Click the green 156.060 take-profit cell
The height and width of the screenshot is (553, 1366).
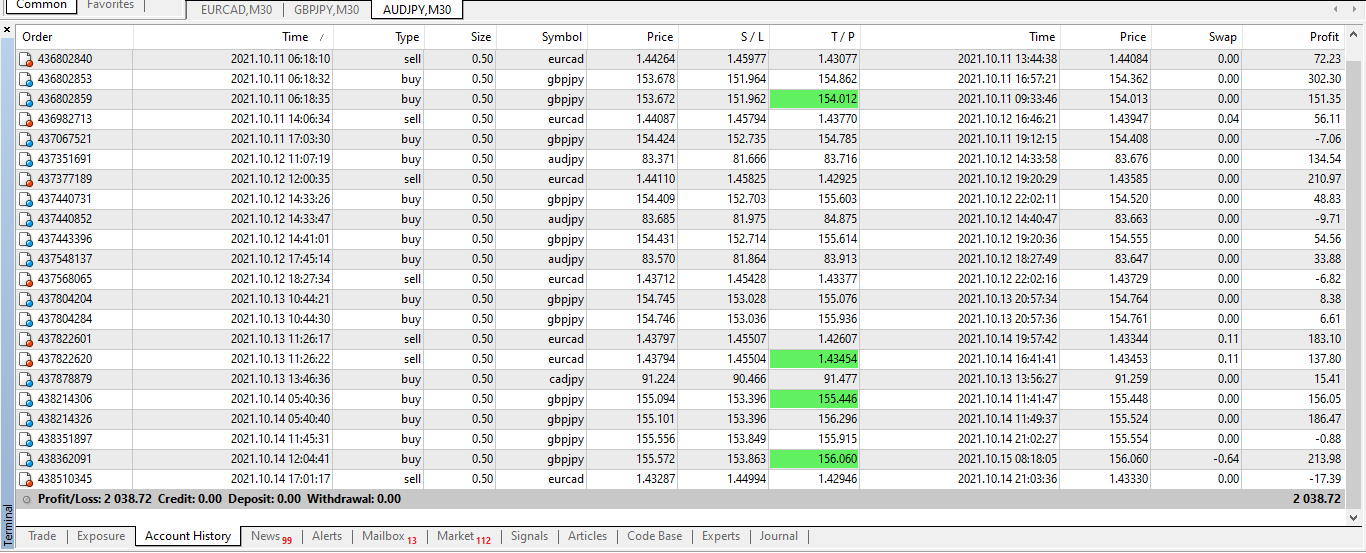814,459
